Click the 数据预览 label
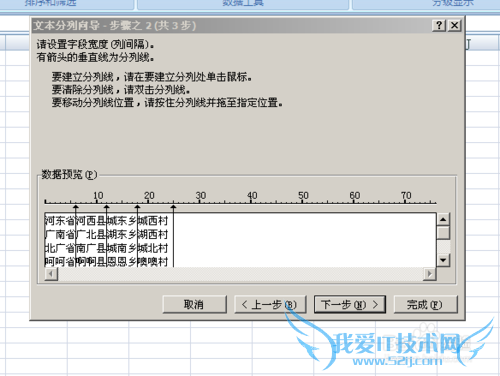The image size is (500, 376). tap(69, 174)
